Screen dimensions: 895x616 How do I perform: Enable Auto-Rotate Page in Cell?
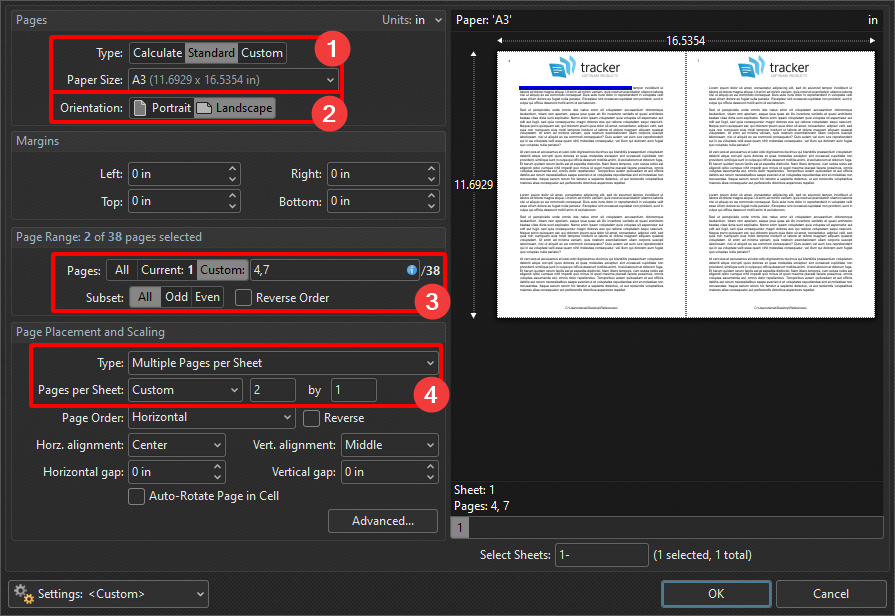click(137, 496)
